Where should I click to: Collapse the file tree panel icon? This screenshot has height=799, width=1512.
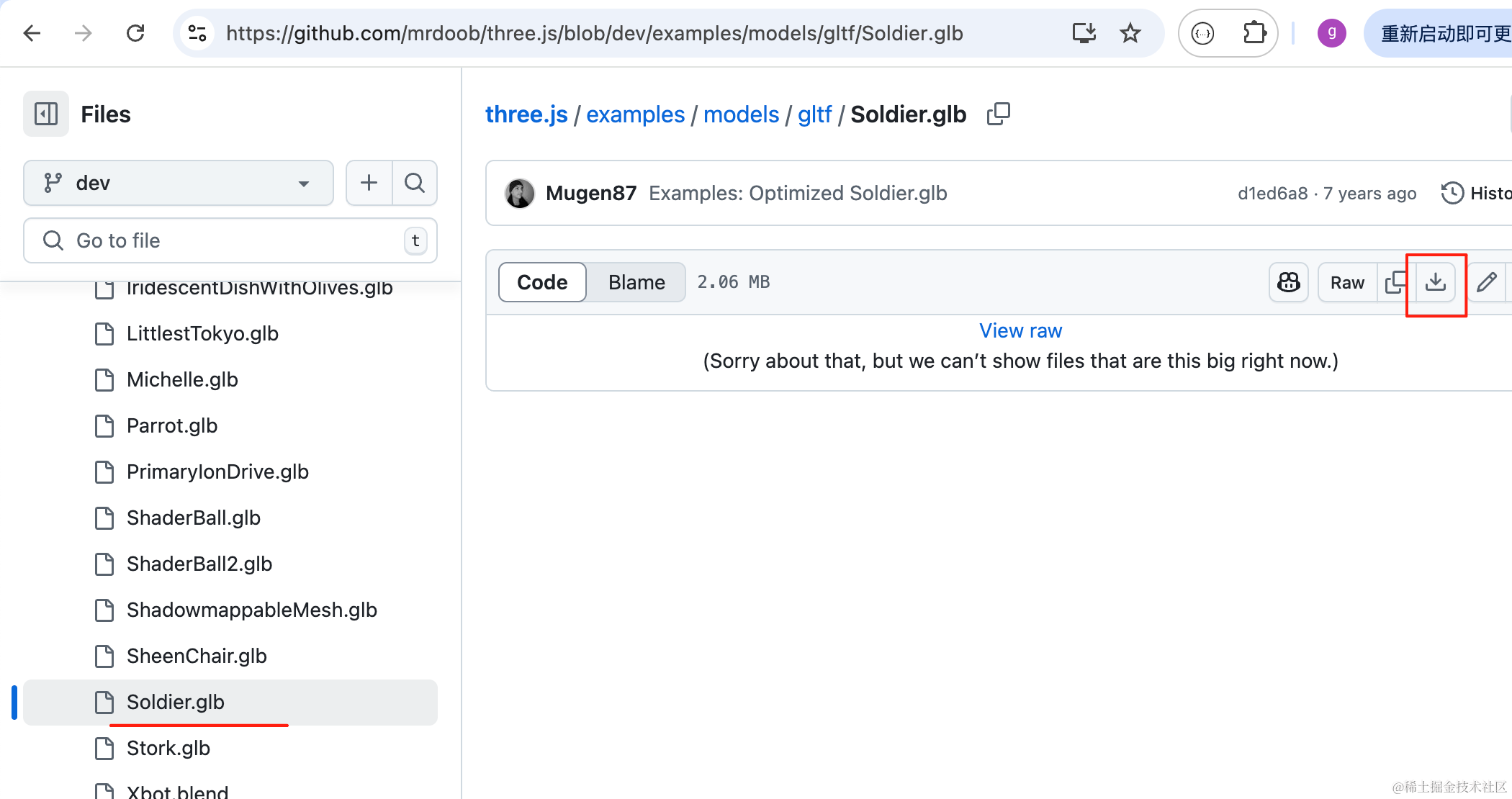(46, 114)
